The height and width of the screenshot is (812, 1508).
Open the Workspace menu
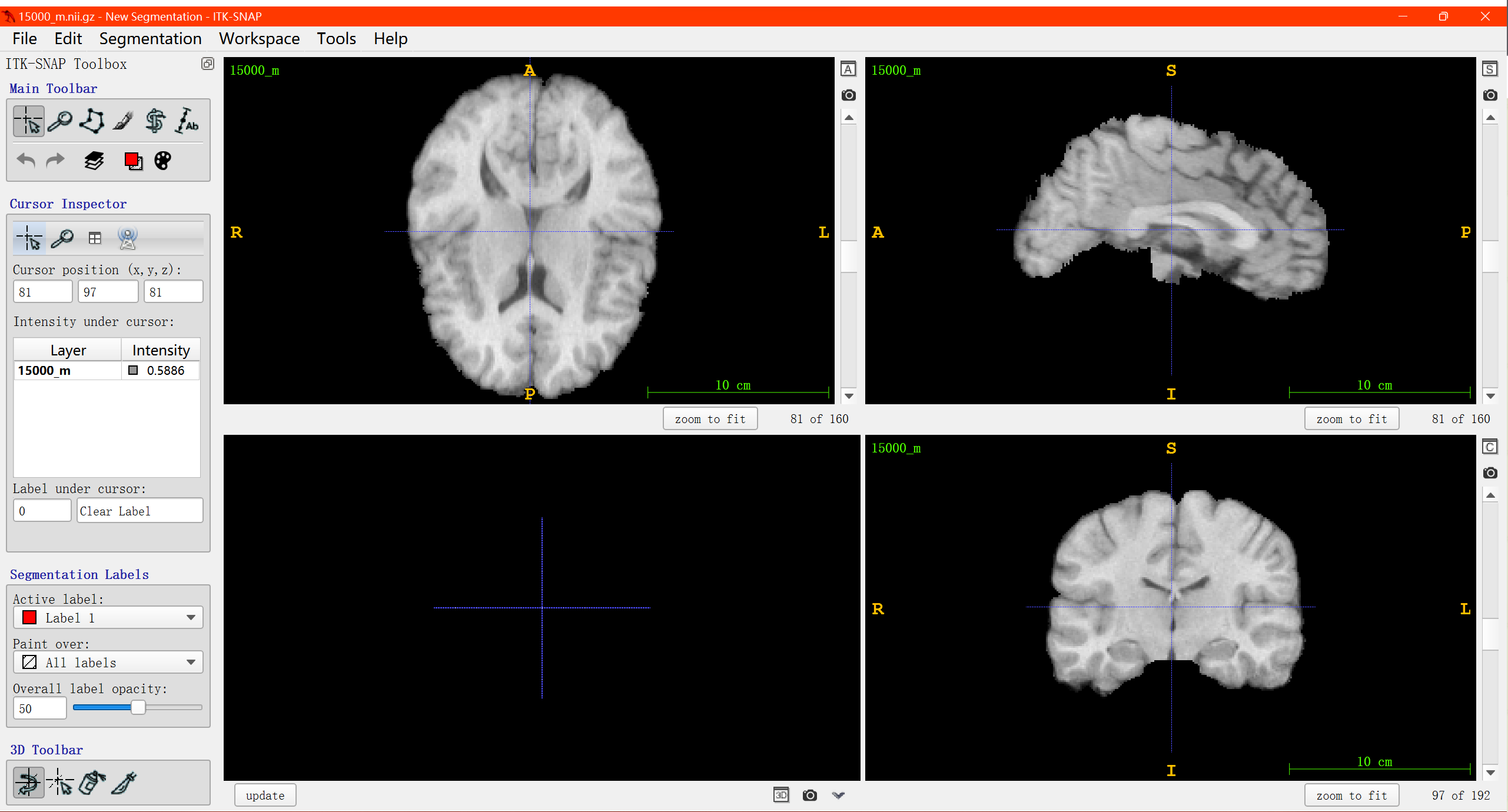(x=259, y=39)
